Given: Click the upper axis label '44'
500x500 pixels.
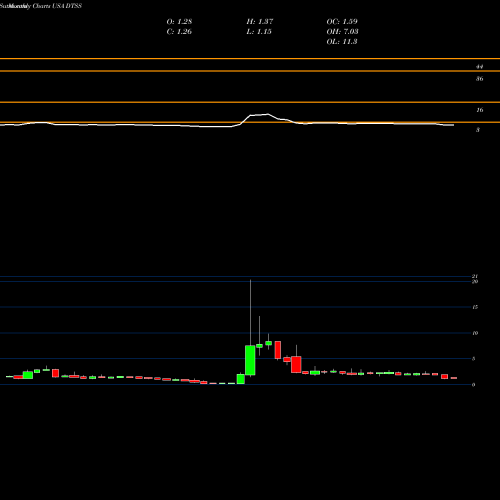Looking at the screenshot, I should click(479, 67).
